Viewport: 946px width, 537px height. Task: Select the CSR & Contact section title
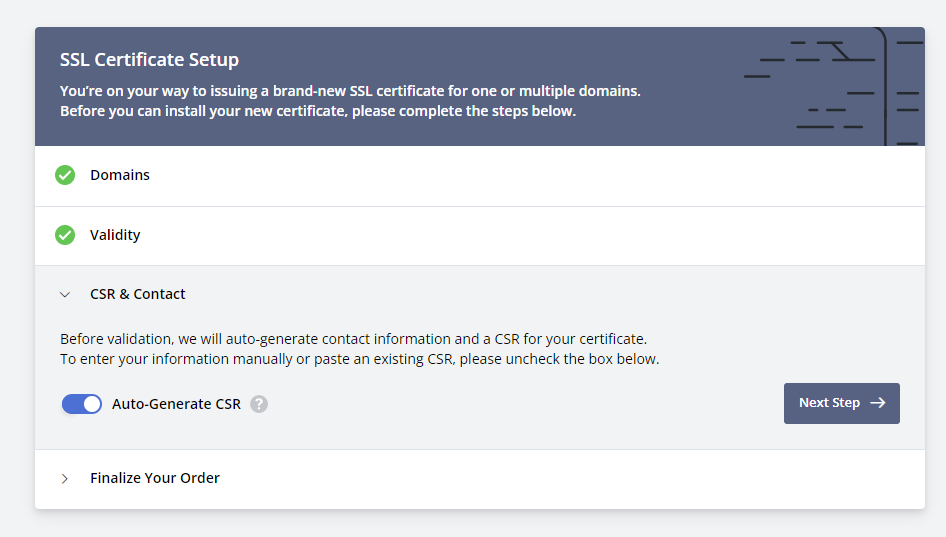tap(138, 294)
